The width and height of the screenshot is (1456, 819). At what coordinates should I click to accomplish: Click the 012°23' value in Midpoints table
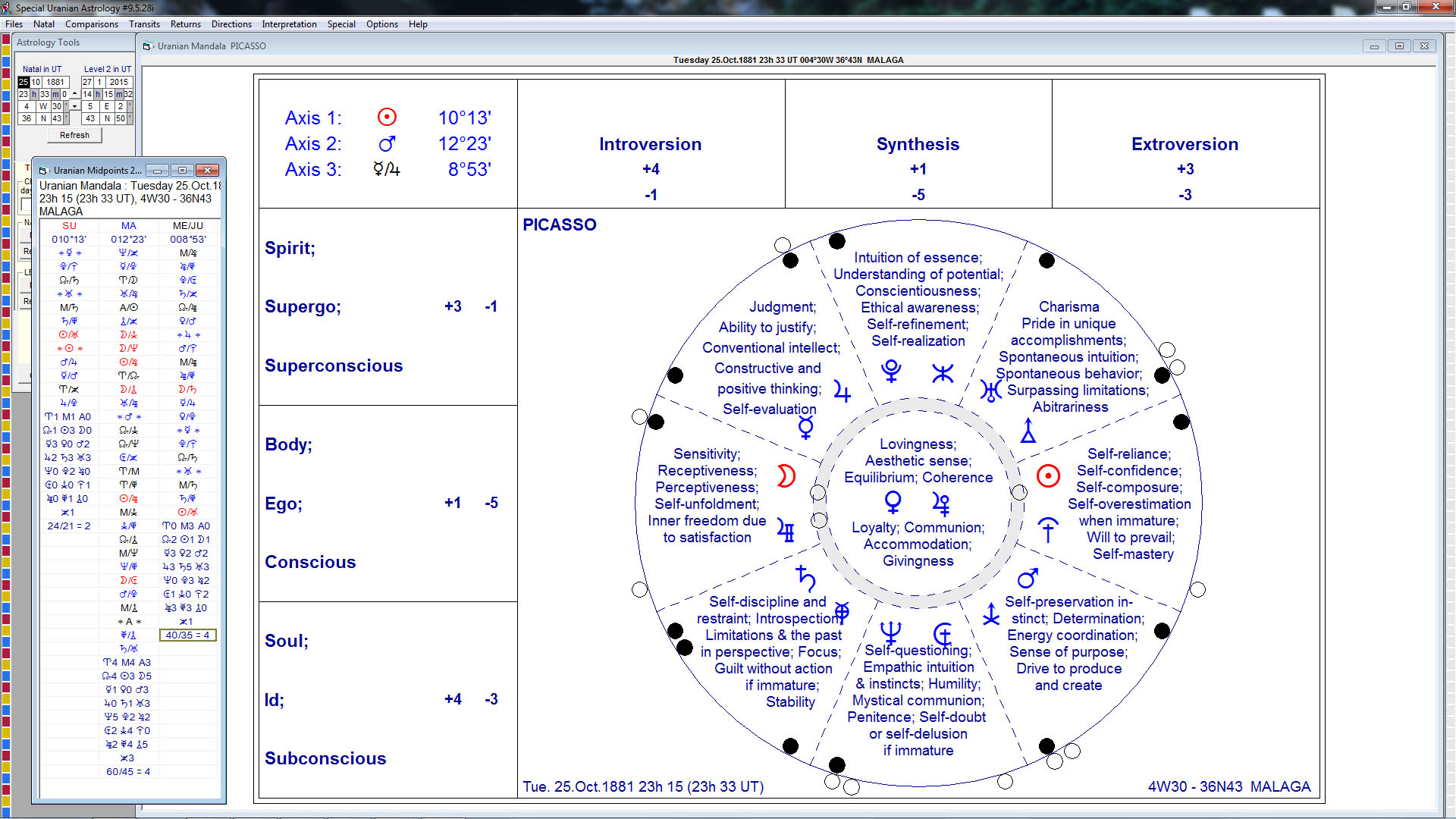pos(129,240)
